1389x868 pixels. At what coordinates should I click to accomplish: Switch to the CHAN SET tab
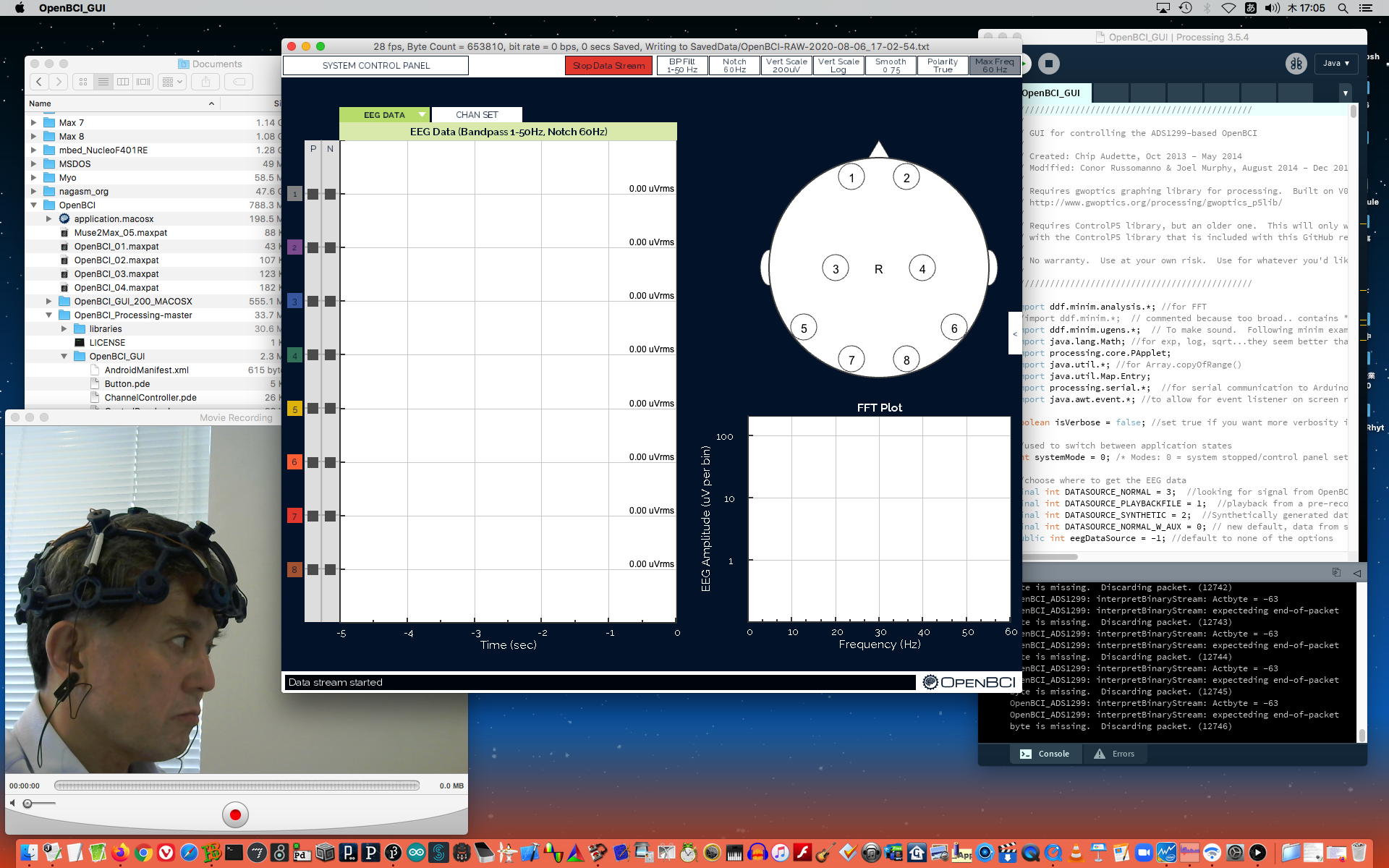click(x=477, y=114)
